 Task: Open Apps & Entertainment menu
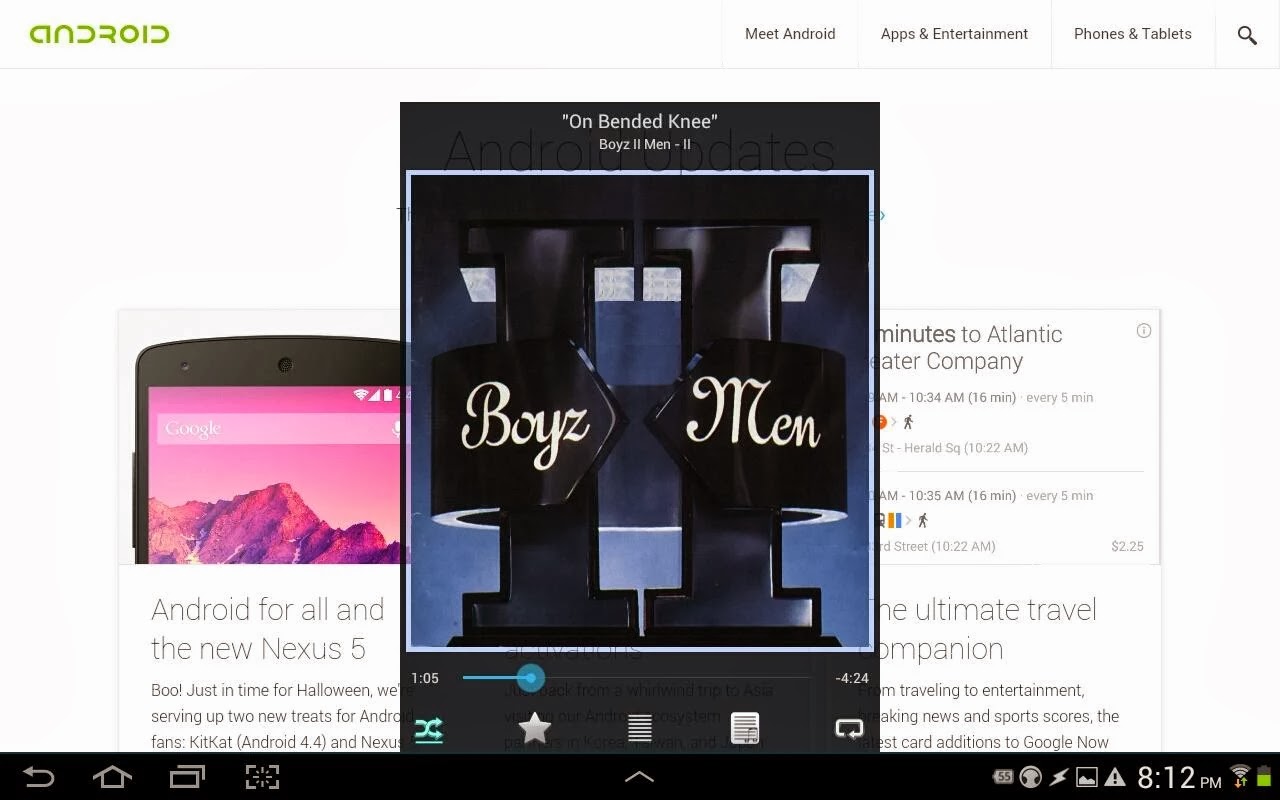pyautogui.click(x=954, y=34)
